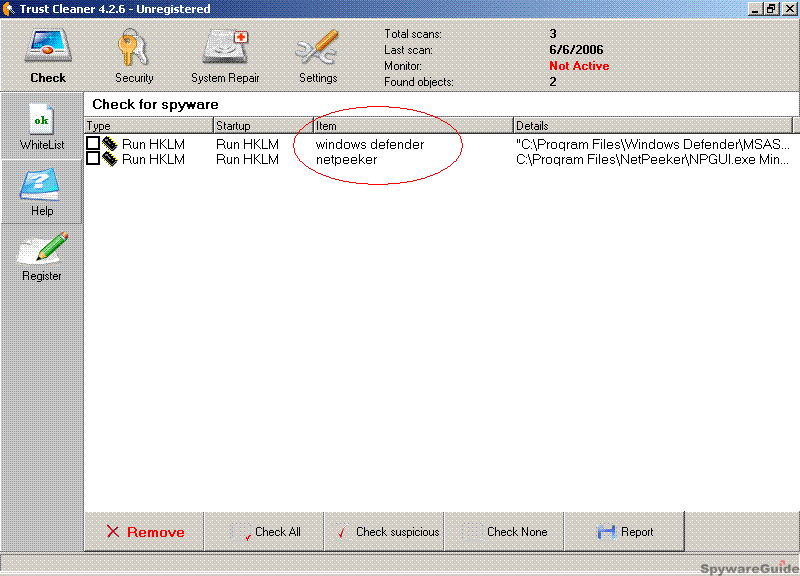The height and width of the screenshot is (576, 800).
Task: Restore the Trust Cleaner window size
Action: [x=771, y=9]
